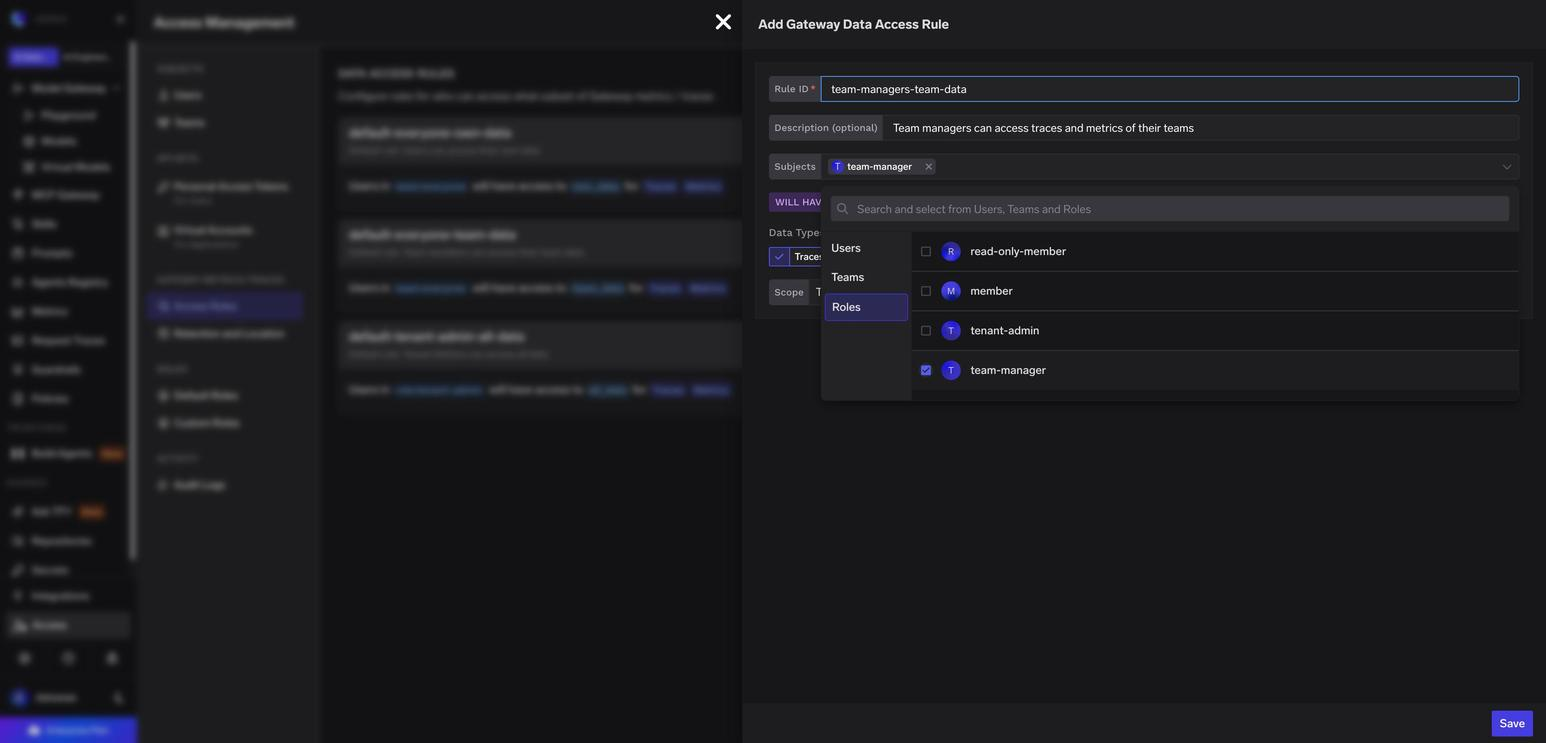The height and width of the screenshot is (743, 1546).
Task: Click into the Description text field
Action: click(1200, 128)
